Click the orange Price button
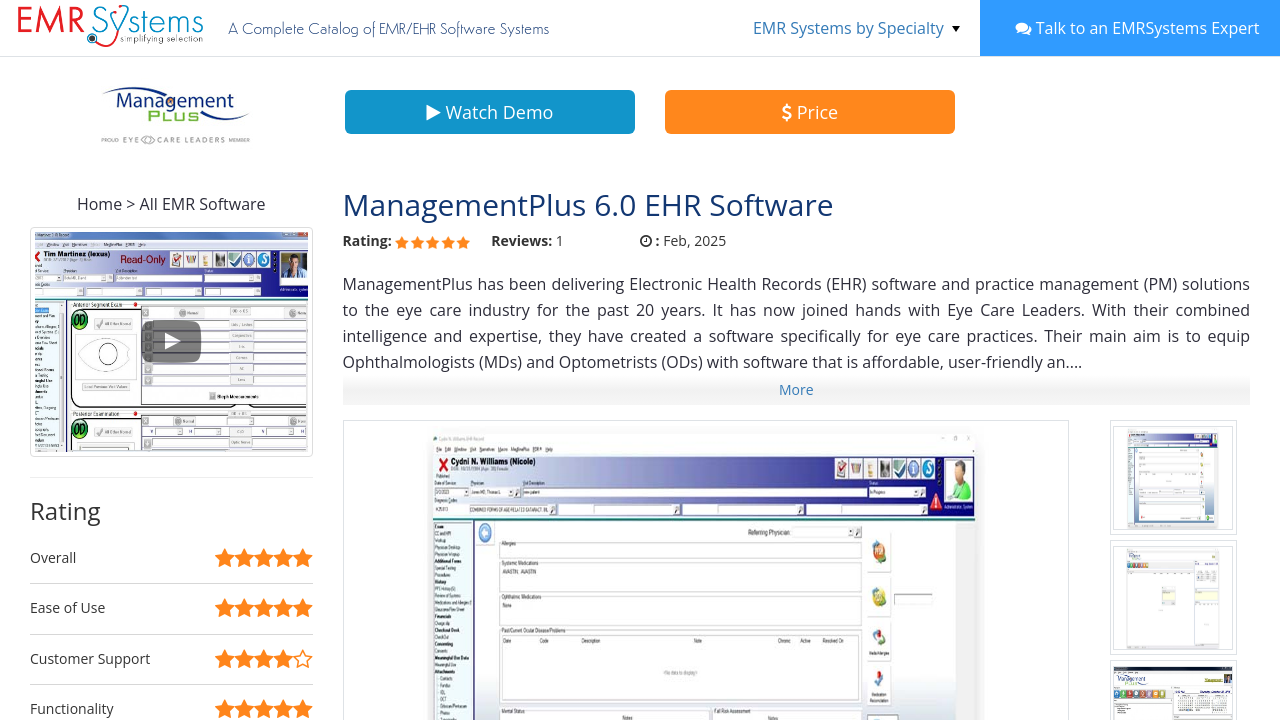Viewport: 1280px width, 720px height. (x=810, y=112)
